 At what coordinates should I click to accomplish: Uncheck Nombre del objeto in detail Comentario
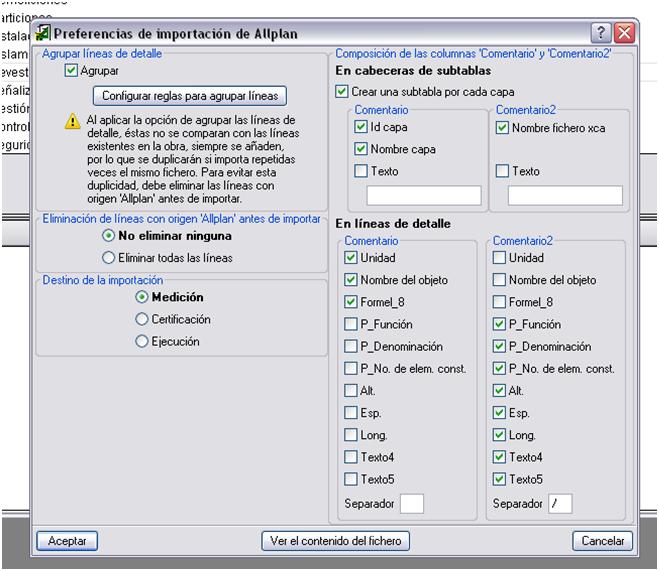[x=351, y=280]
